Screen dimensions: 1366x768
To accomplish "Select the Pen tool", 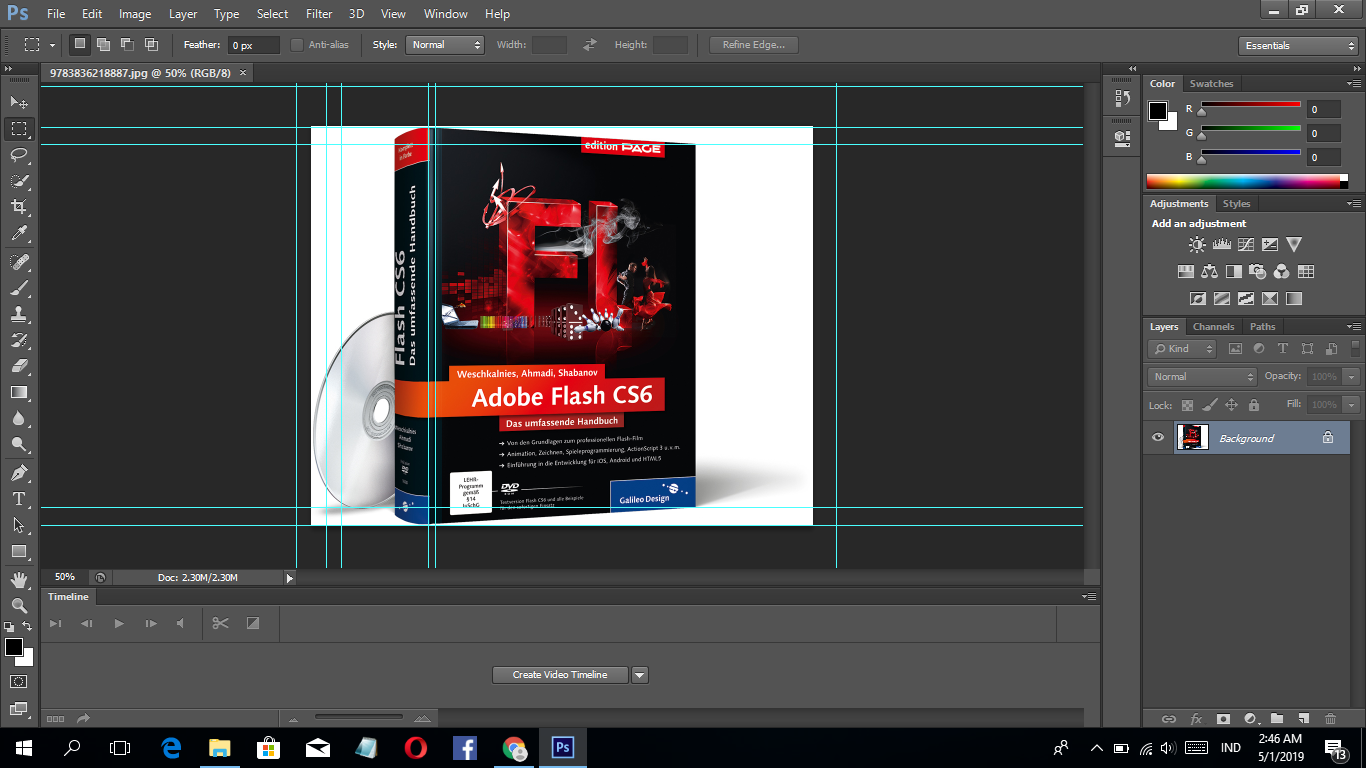I will 19,473.
